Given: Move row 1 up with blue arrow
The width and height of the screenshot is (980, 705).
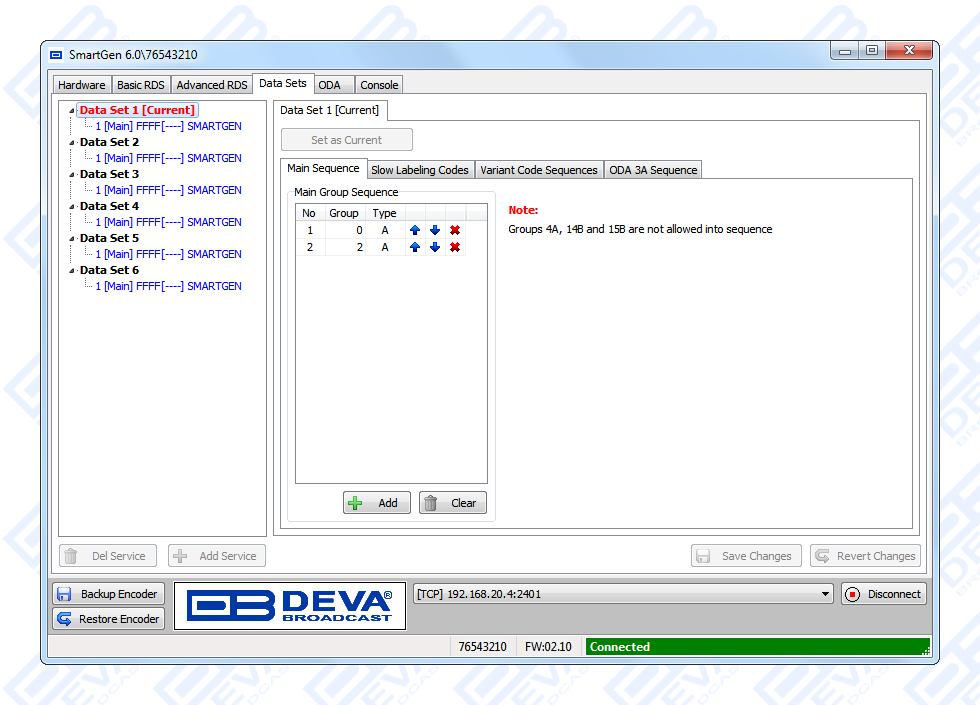Looking at the screenshot, I should click(x=415, y=230).
